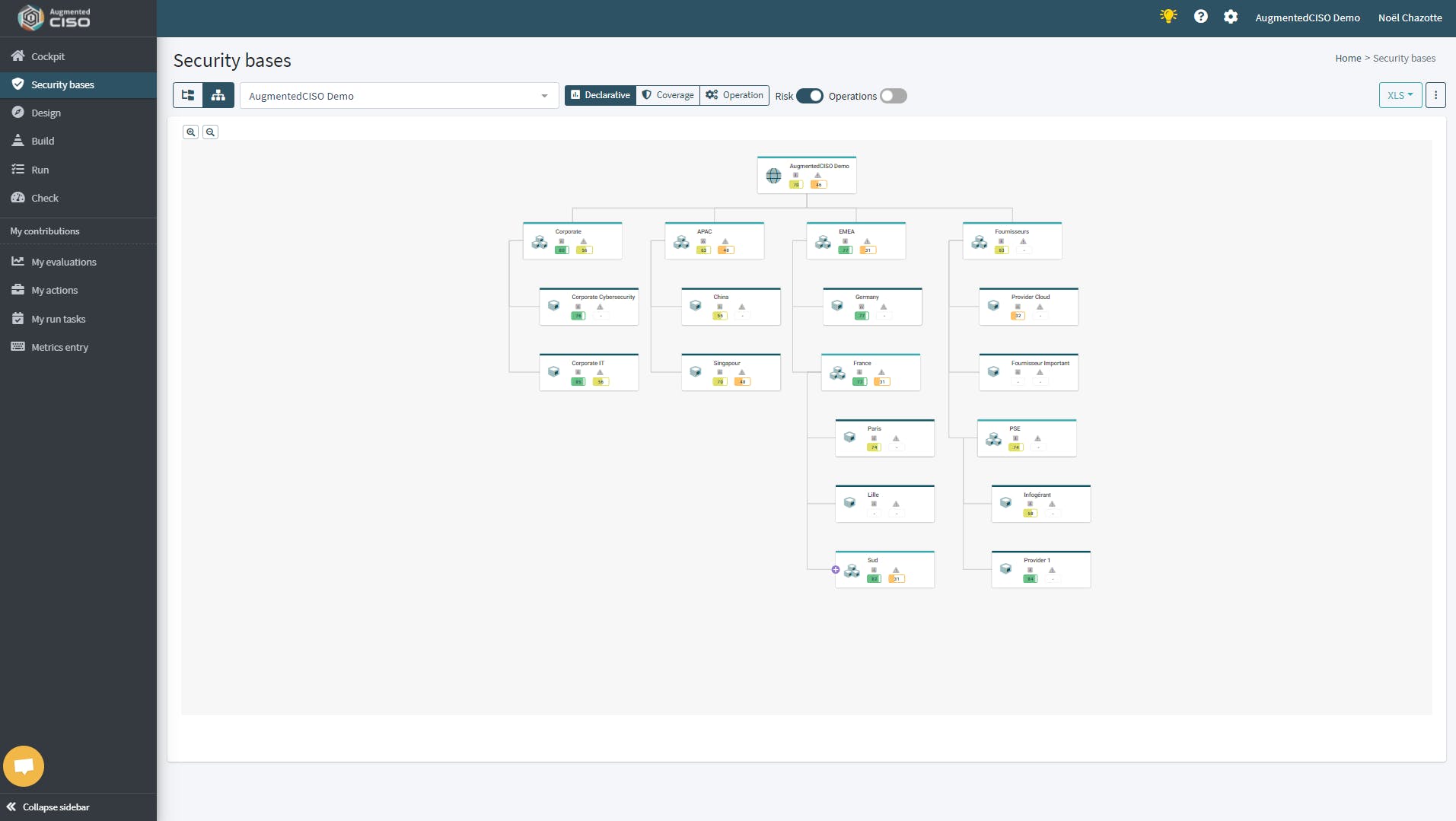The image size is (1456, 821).
Task: Click the cube icon on Singapour node
Action: [696, 372]
